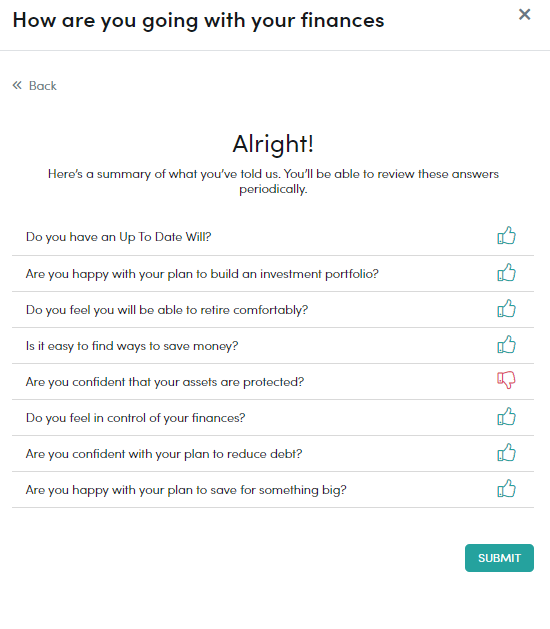
Task: Click thumbs up for Up To Date Will
Action: pyautogui.click(x=506, y=235)
